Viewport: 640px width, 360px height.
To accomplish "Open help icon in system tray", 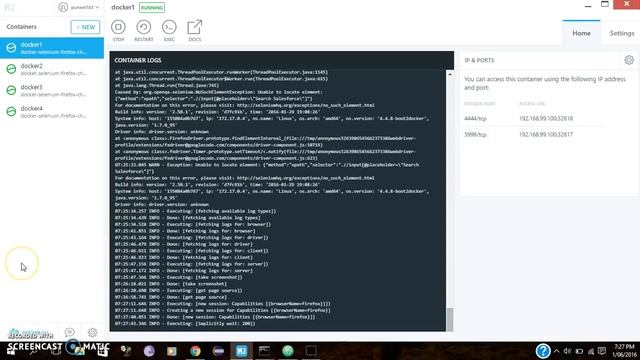I will click(542, 351).
